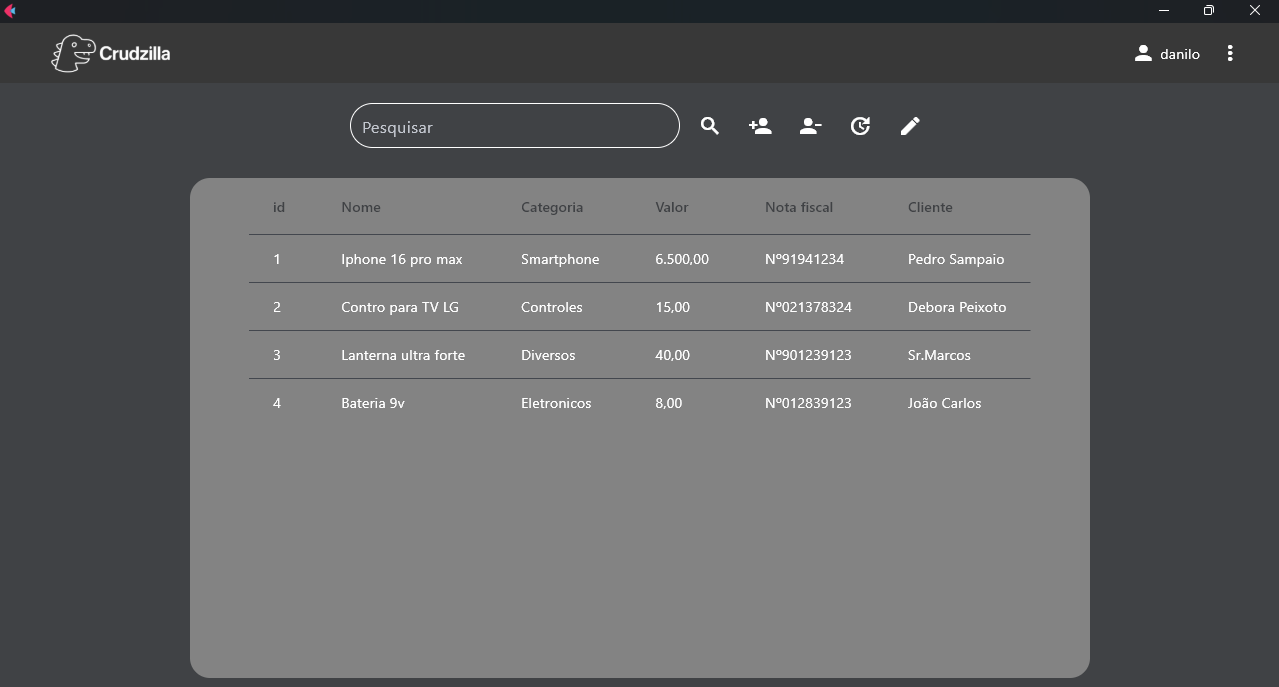Click invoice Nº901239123
1279x687 pixels.
(809, 355)
